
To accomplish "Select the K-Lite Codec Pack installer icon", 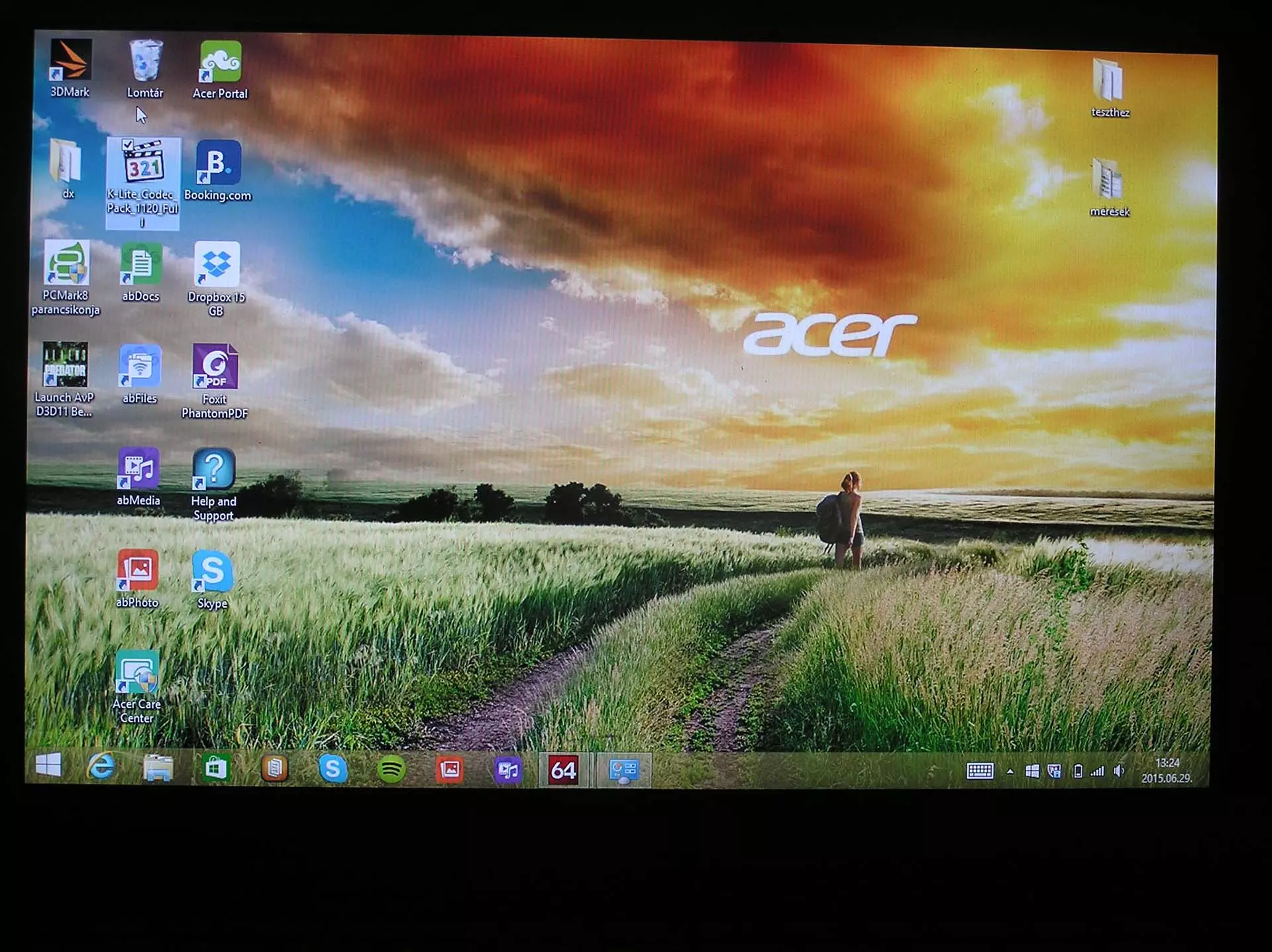I will click(142, 183).
